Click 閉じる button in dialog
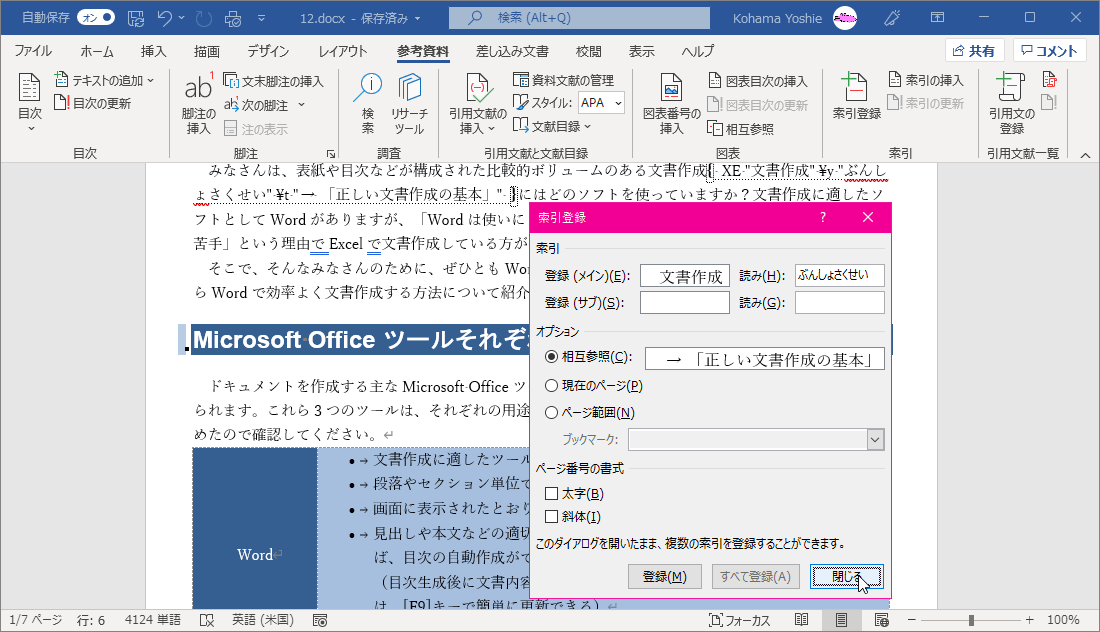Image resolution: width=1100 pixels, height=632 pixels. (x=846, y=577)
